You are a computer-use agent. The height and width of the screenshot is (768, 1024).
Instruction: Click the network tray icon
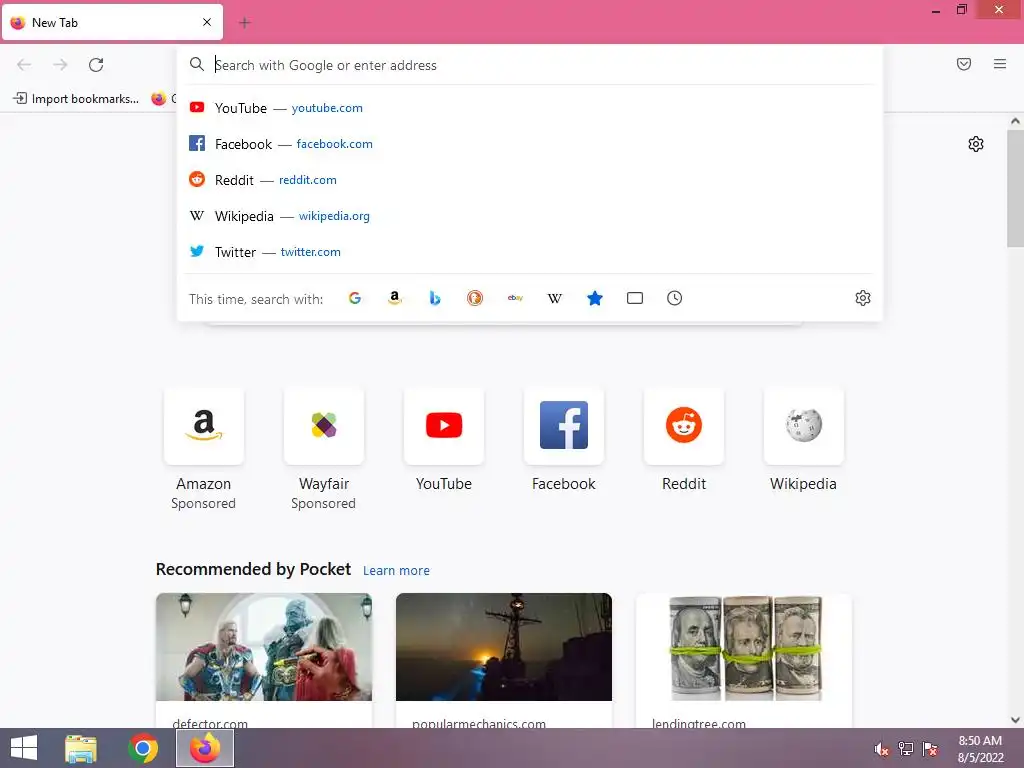pos(906,749)
